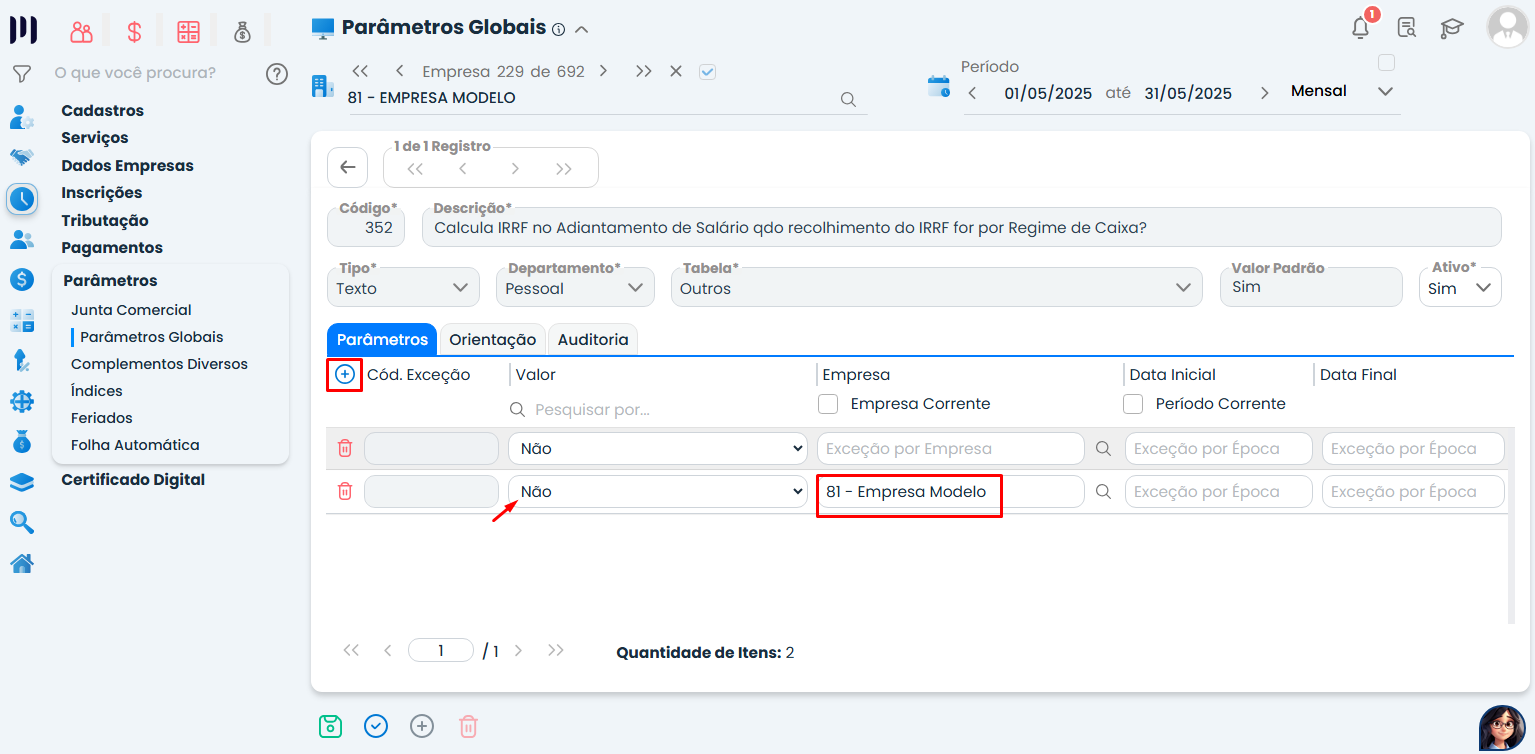1535x754 pixels.
Task: Enable the Período Corrente checkbox
Action: click(x=1133, y=404)
